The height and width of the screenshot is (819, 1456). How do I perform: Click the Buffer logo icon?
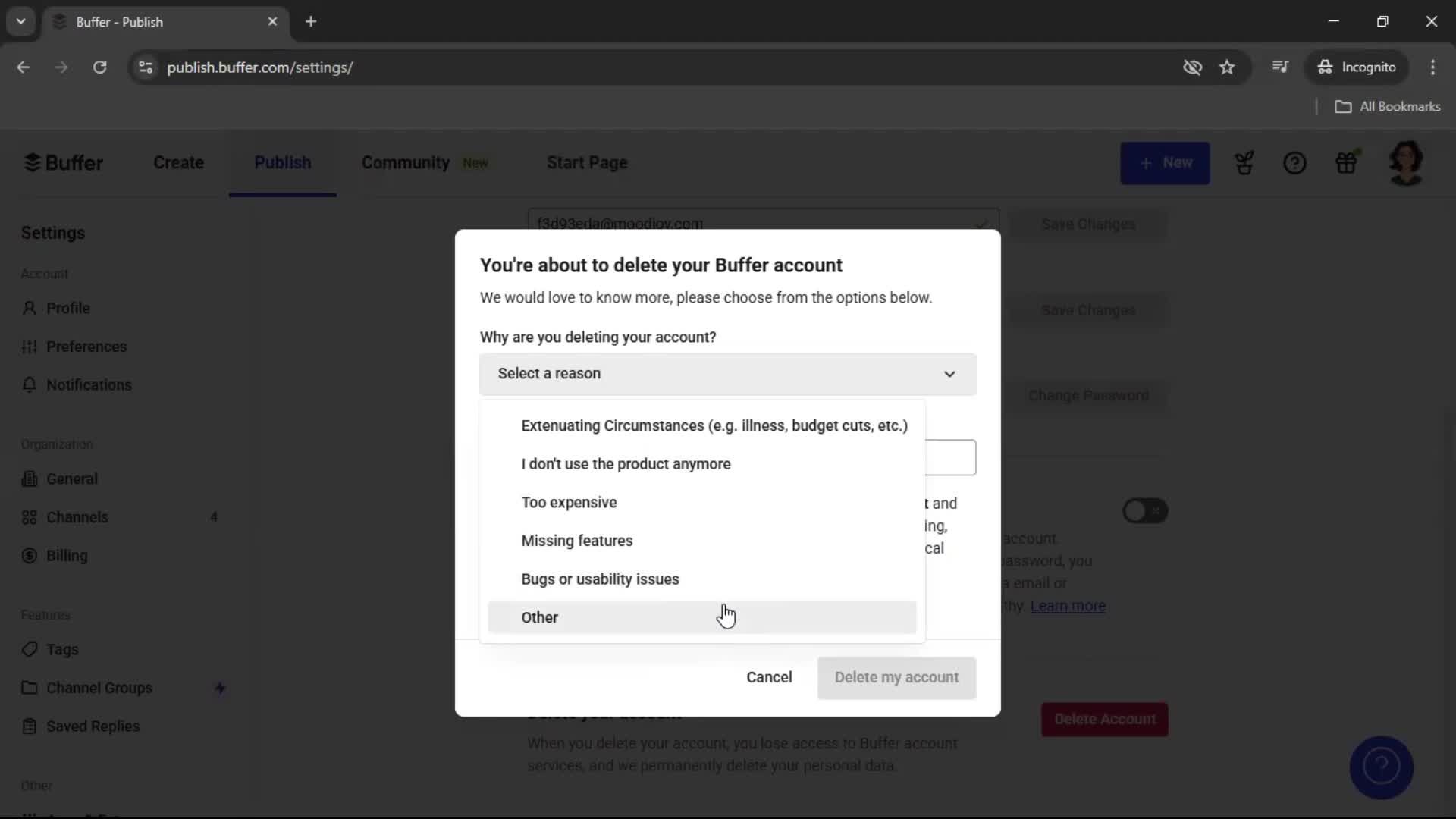pos(33,162)
